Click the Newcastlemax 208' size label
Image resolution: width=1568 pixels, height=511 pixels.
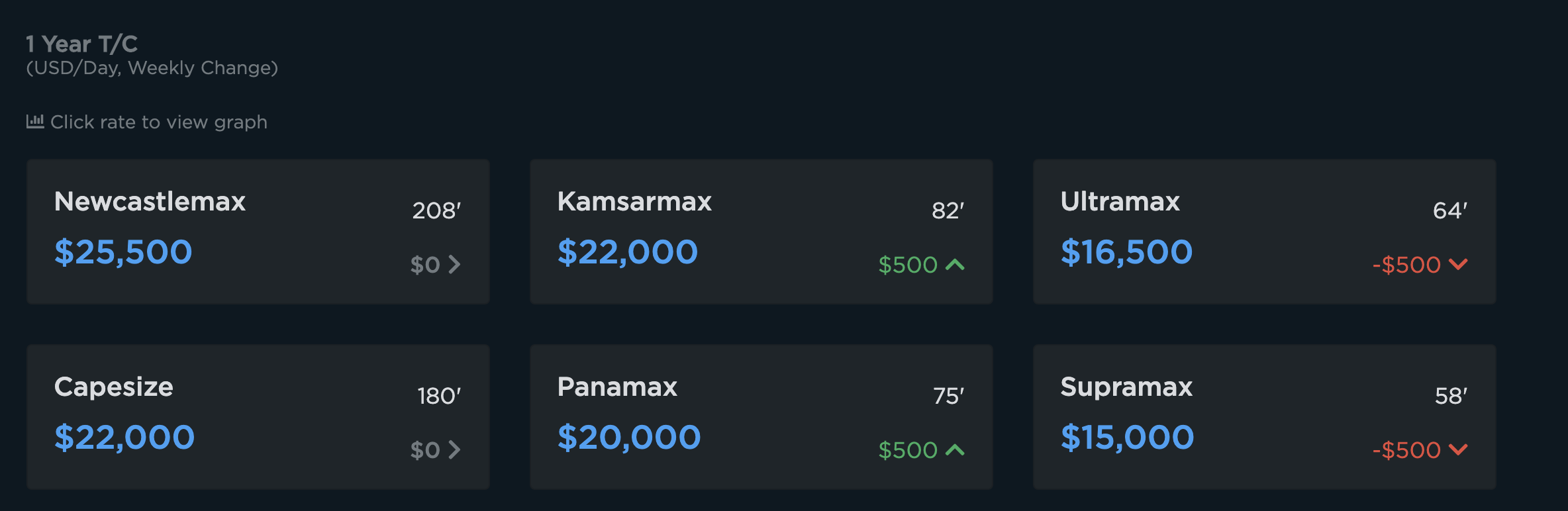pyautogui.click(x=436, y=210)
